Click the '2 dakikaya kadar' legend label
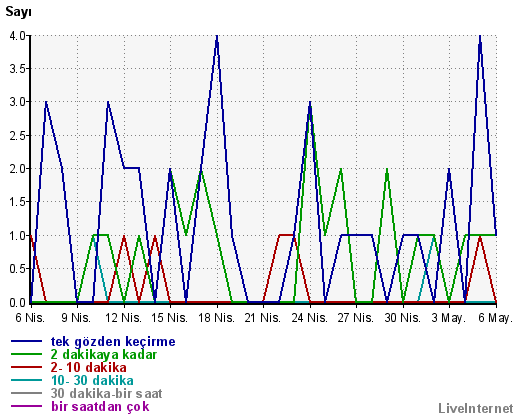This screenshot has height=418, width=520. tap(104, 355)
